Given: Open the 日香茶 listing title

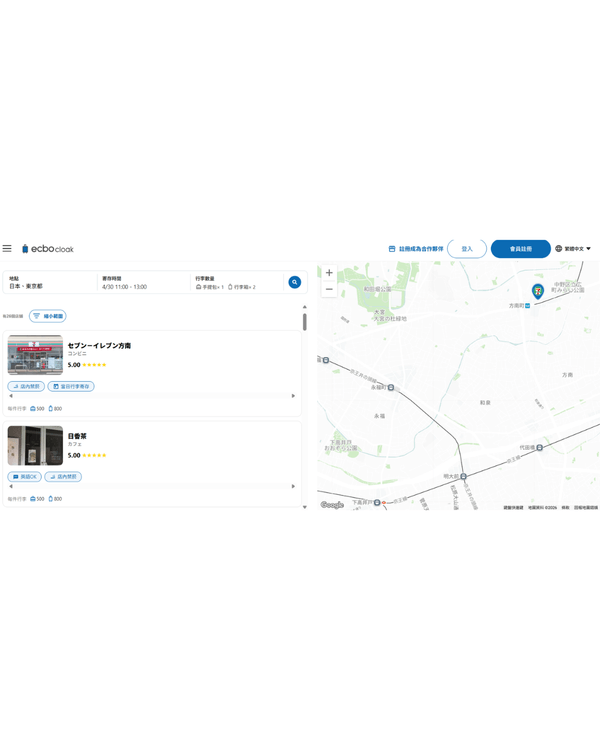Looking at the screenshot, I should (x=77, y=436).
